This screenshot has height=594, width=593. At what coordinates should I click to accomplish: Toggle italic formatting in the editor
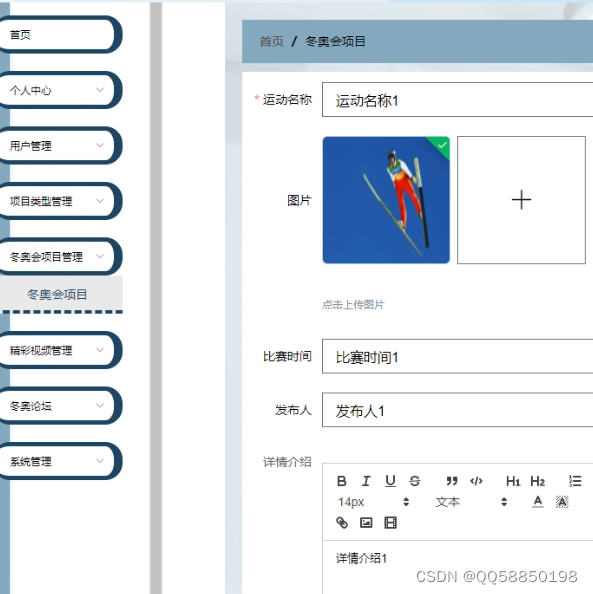coord(366,481)
